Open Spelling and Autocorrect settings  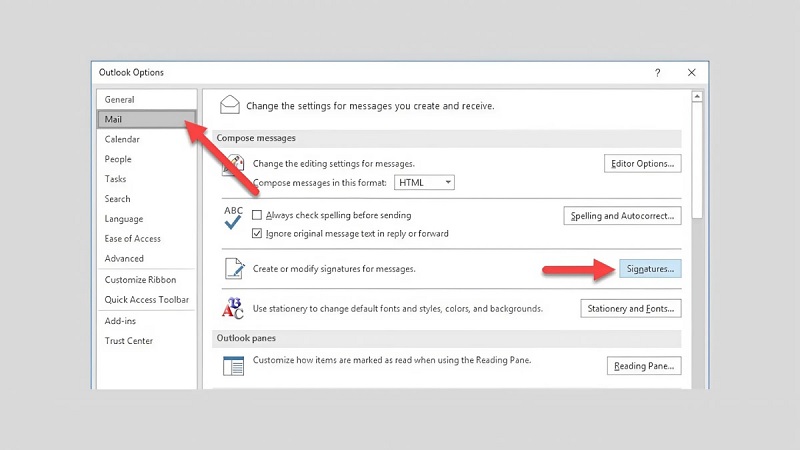622,215
